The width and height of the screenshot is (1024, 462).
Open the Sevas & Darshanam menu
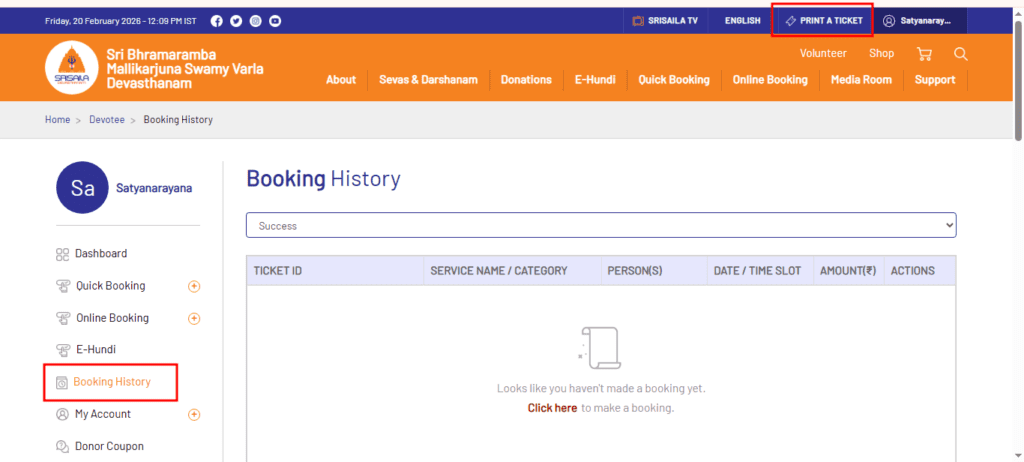click(x=428, y=80)
